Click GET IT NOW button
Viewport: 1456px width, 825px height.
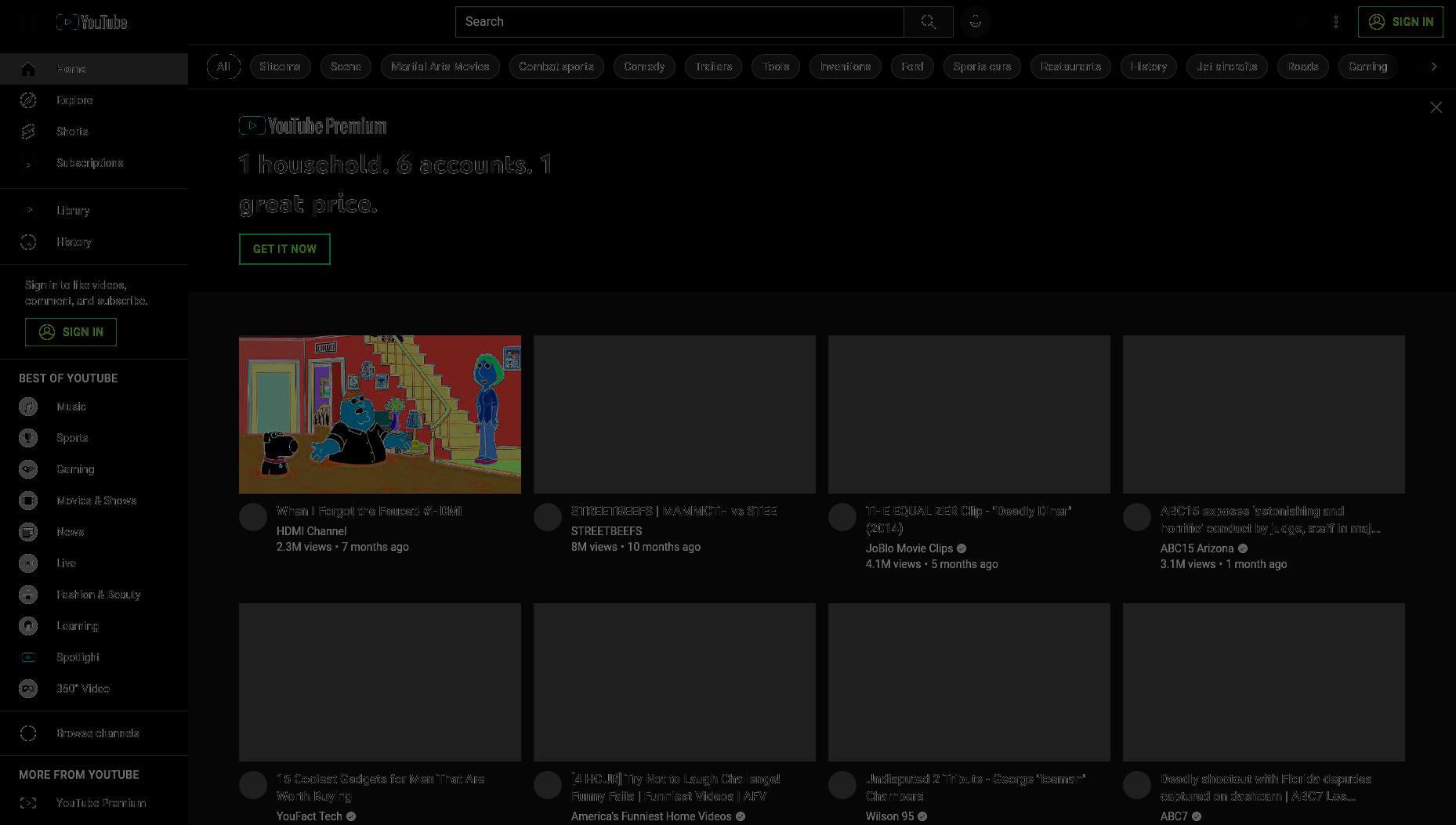[x=284, y=249]
